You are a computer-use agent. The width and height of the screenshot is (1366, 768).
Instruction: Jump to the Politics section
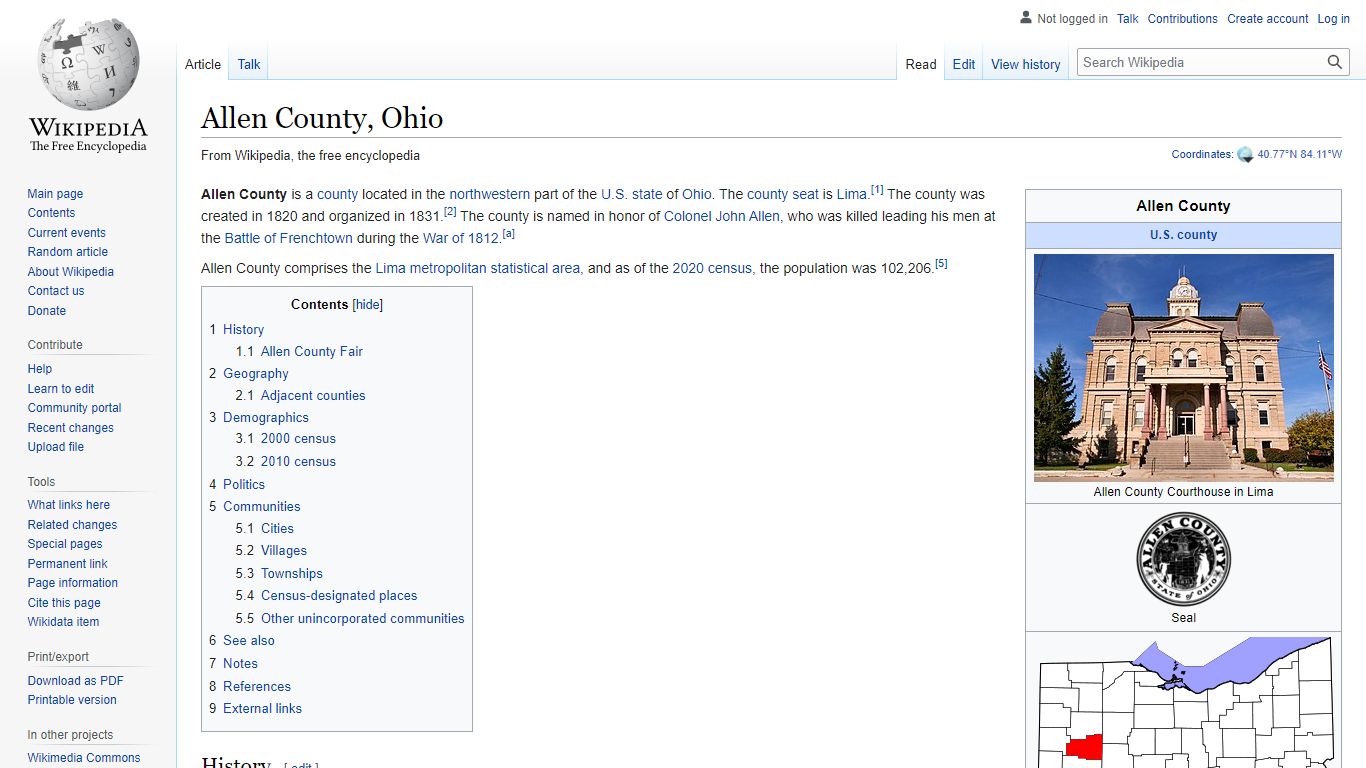(x=244, y=484)
